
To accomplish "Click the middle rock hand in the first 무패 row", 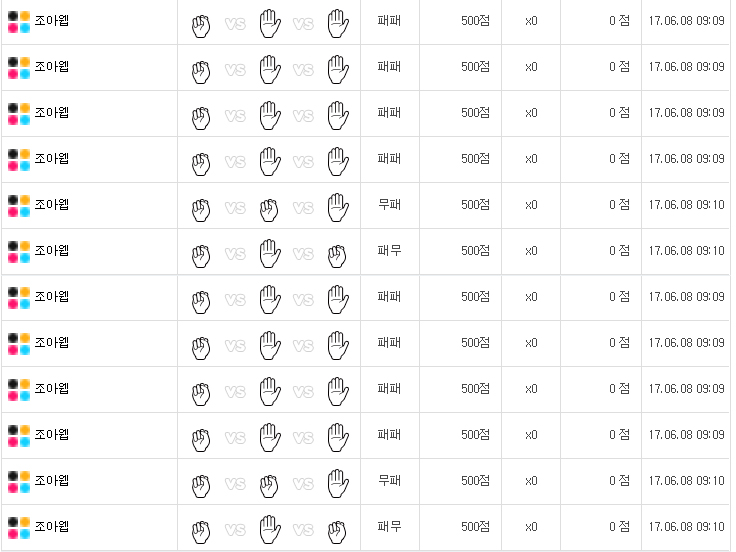I will (x=269, y=208).
